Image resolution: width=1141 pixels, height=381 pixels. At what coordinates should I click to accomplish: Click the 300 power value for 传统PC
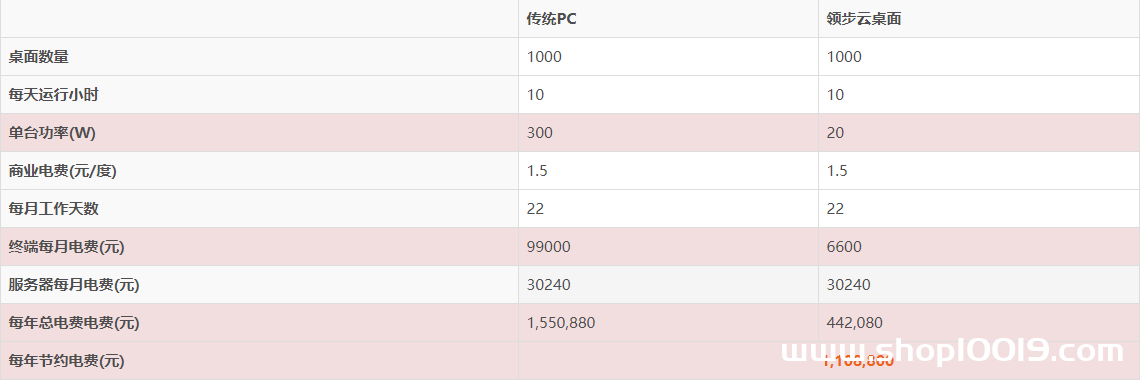pyautogui.click(x=540, y=133)
